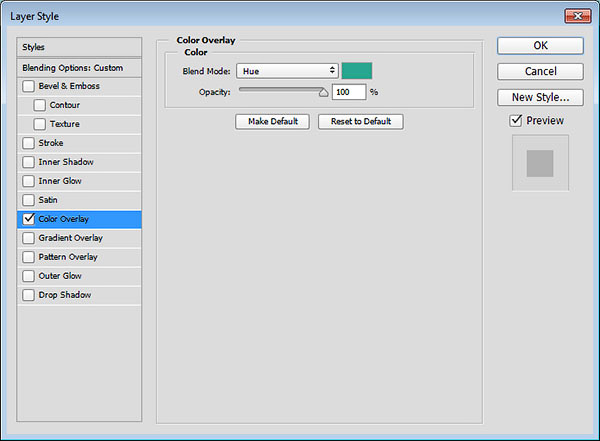
Task: Open the New Style... dialog
Action: (540, 97)
